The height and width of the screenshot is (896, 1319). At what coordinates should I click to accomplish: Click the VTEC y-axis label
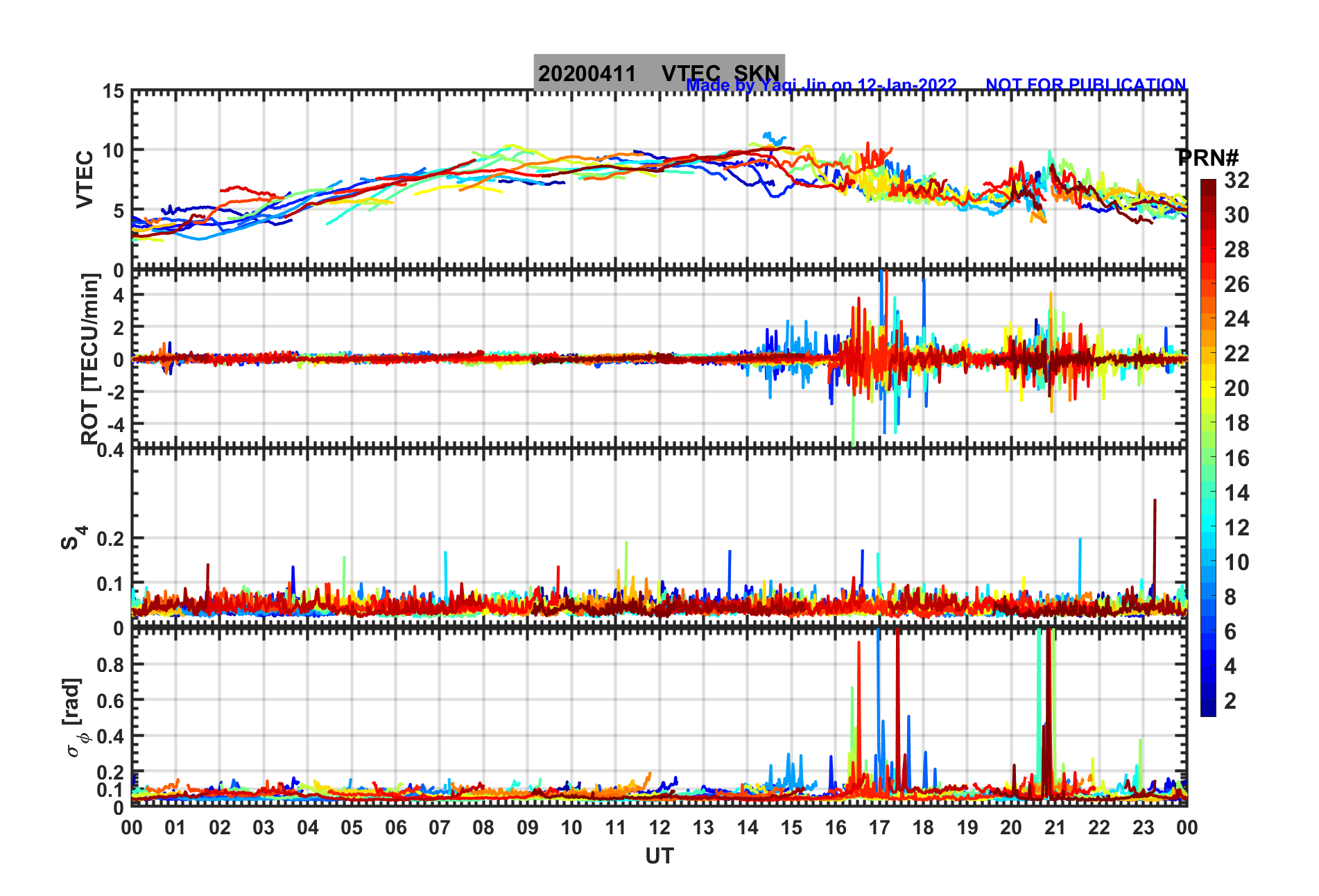click(x=85, y=179)
